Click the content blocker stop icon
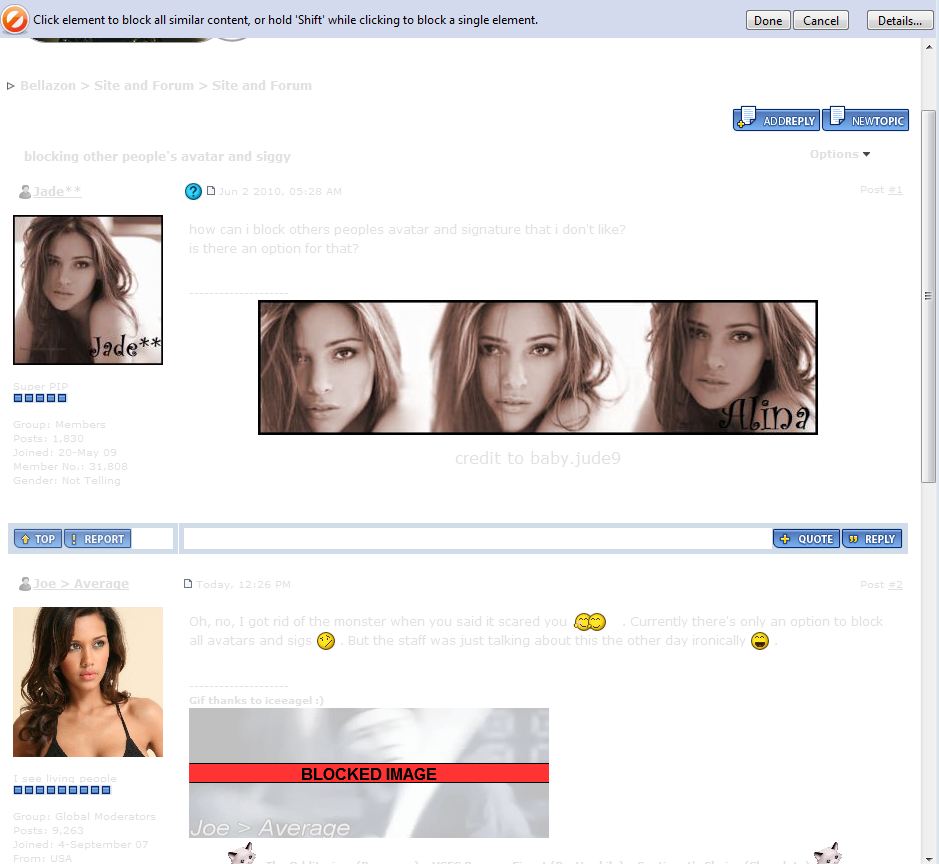Image resolution: width=939 pixels, height=864 pixels. (x=14, y=19)
